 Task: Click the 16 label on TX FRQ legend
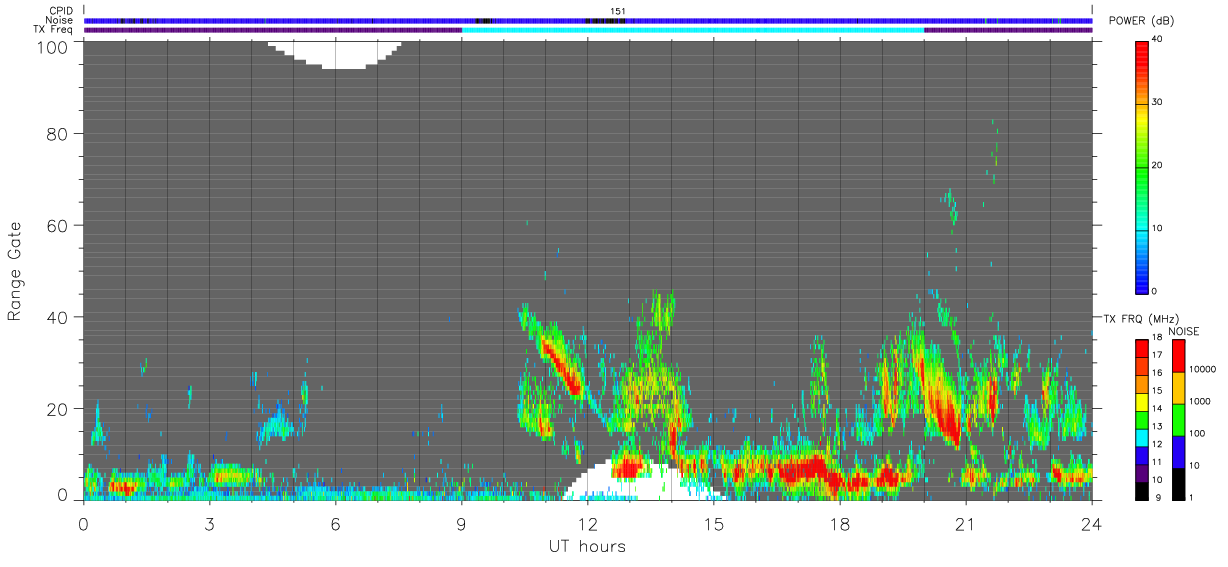(x=1157, y=372)
